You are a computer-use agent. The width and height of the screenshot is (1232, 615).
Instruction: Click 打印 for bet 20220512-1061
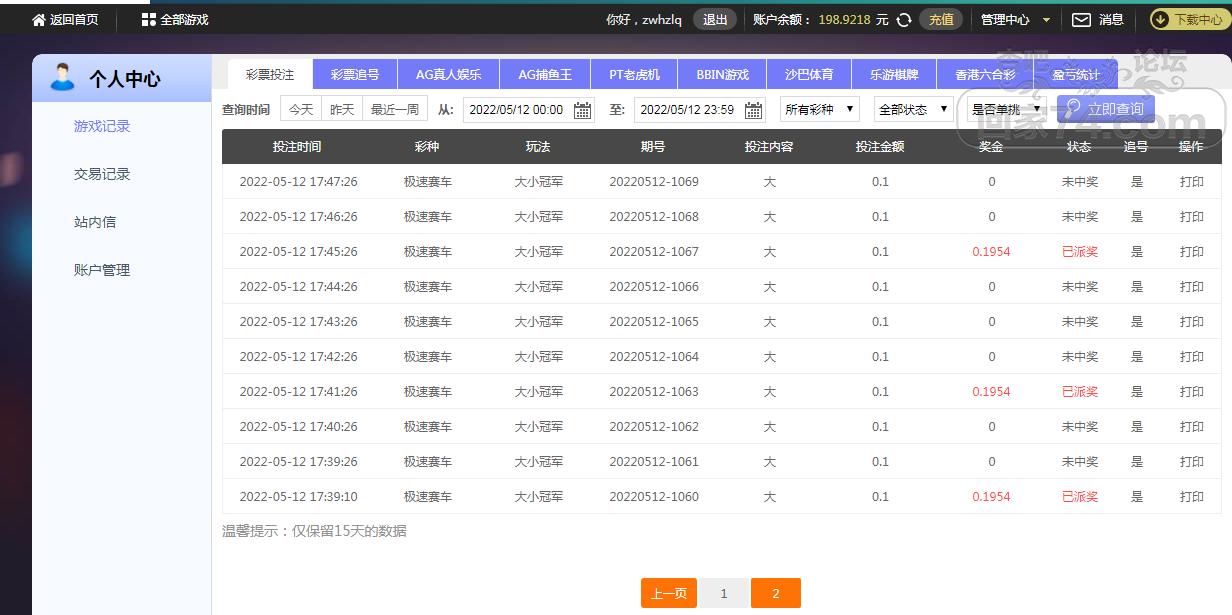(1191, 462)
